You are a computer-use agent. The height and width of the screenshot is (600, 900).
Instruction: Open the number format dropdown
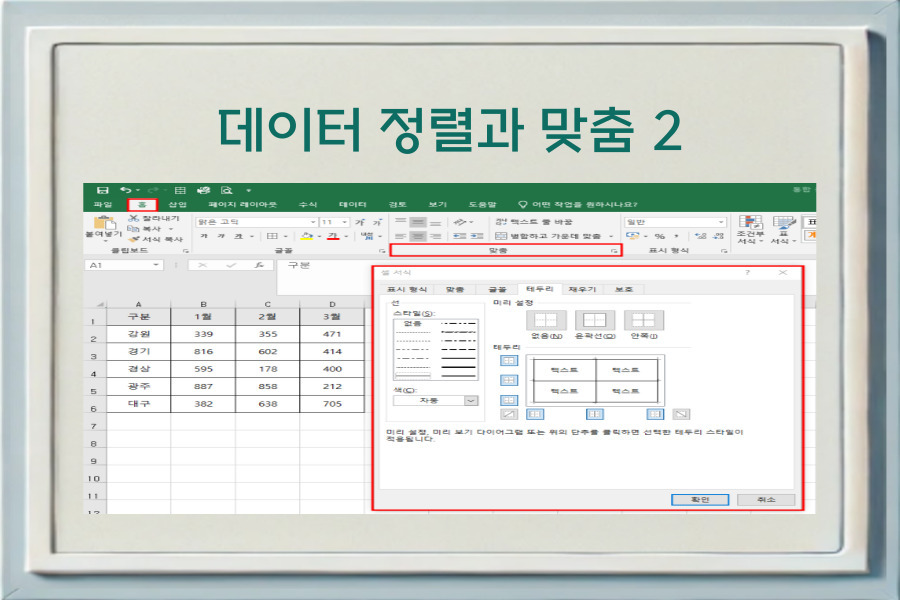click(x=721, y=222)
